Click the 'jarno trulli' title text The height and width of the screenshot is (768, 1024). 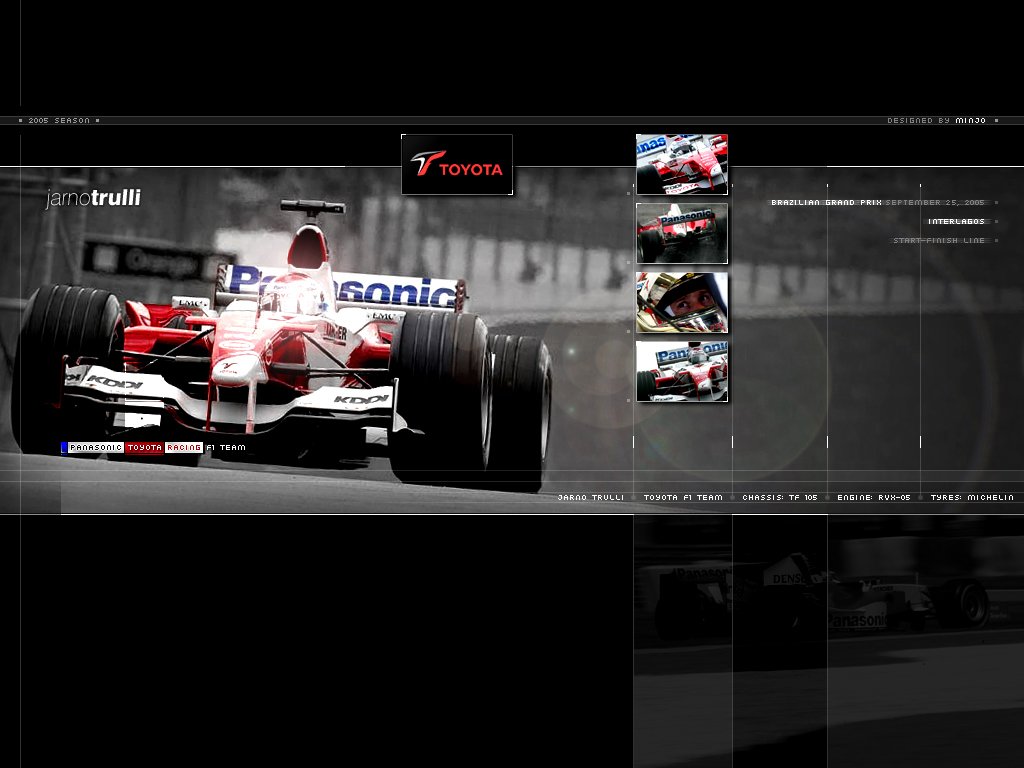click(93, 198)
